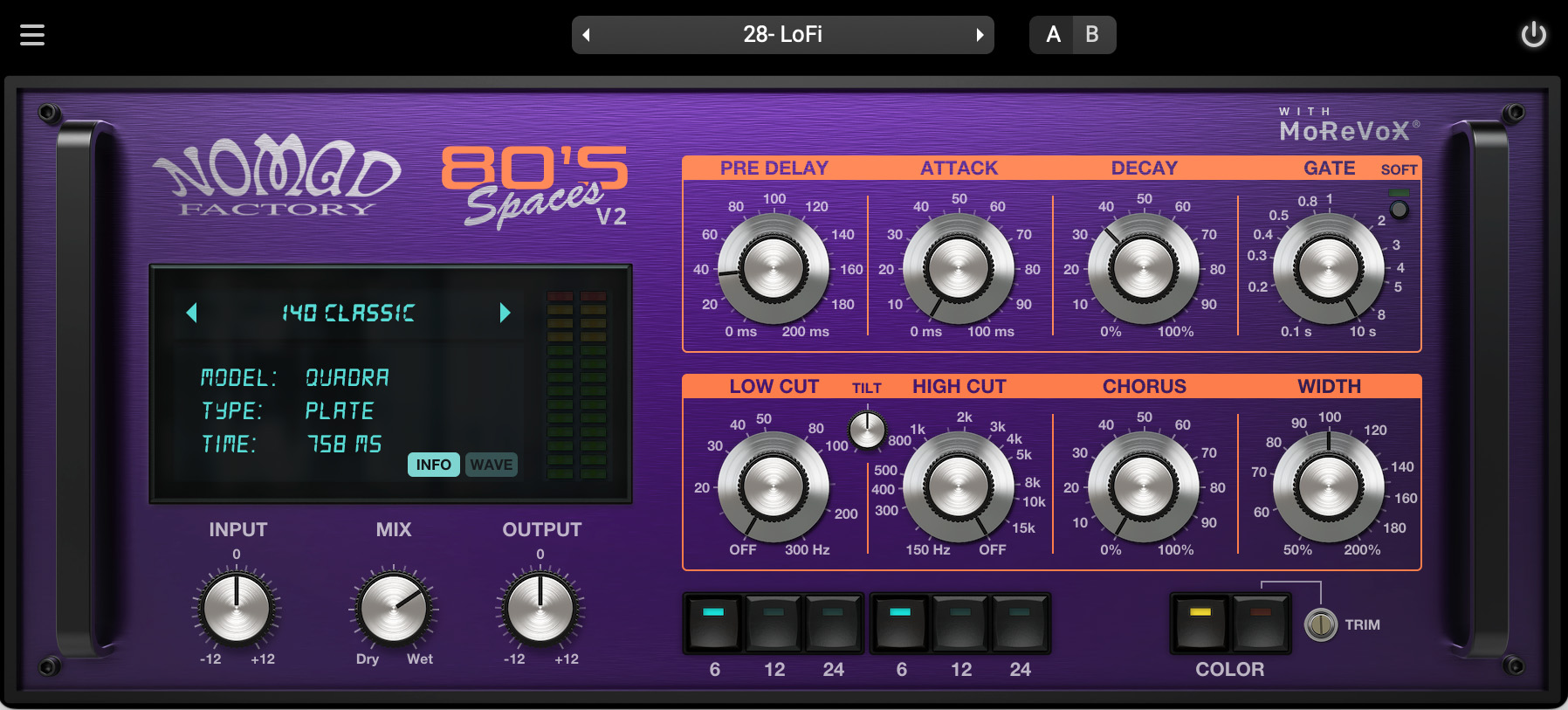Open the 28- LoFi preset dropdown

(782, 35)
